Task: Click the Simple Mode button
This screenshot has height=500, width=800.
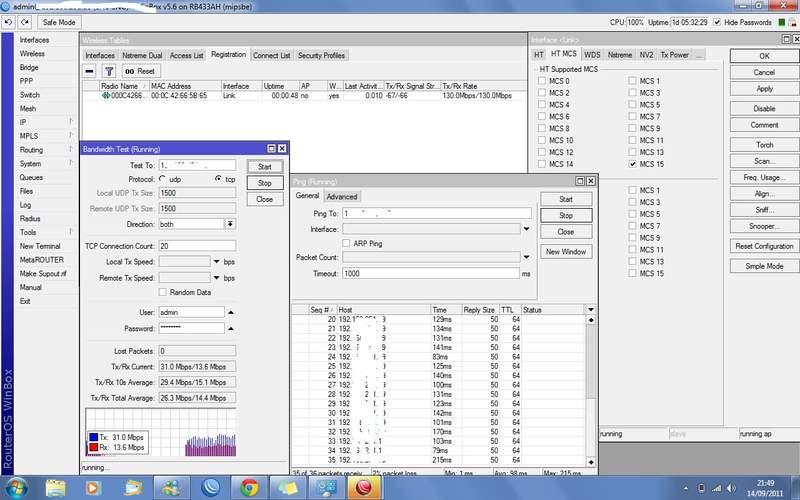Action: (x=764, y=266)
